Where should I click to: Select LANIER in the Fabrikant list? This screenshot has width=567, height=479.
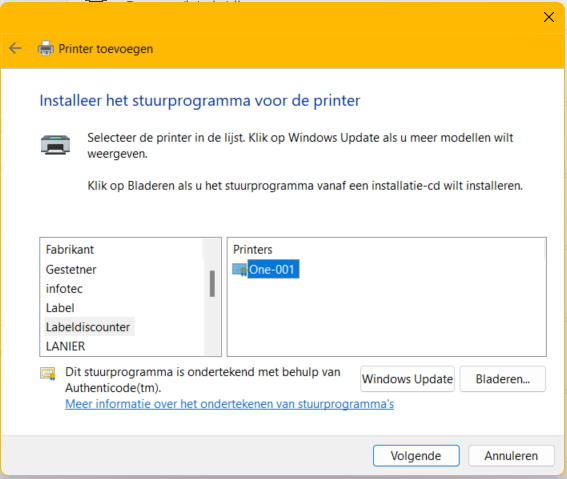coord(65,346)
